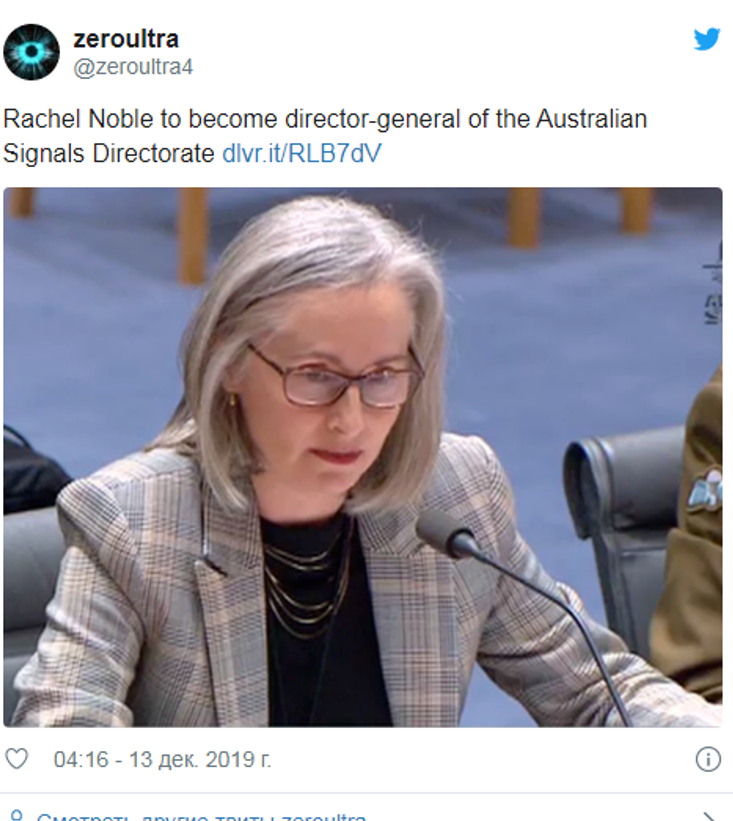Open the tweet info circle icon

tap(708, 759)
